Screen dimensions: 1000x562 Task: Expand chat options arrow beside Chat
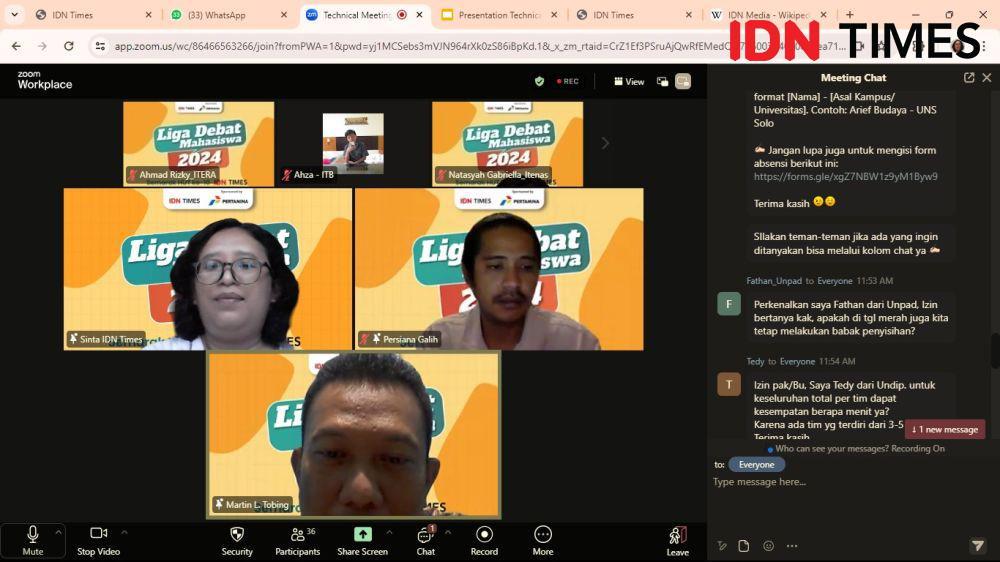[x=448, y=531]
